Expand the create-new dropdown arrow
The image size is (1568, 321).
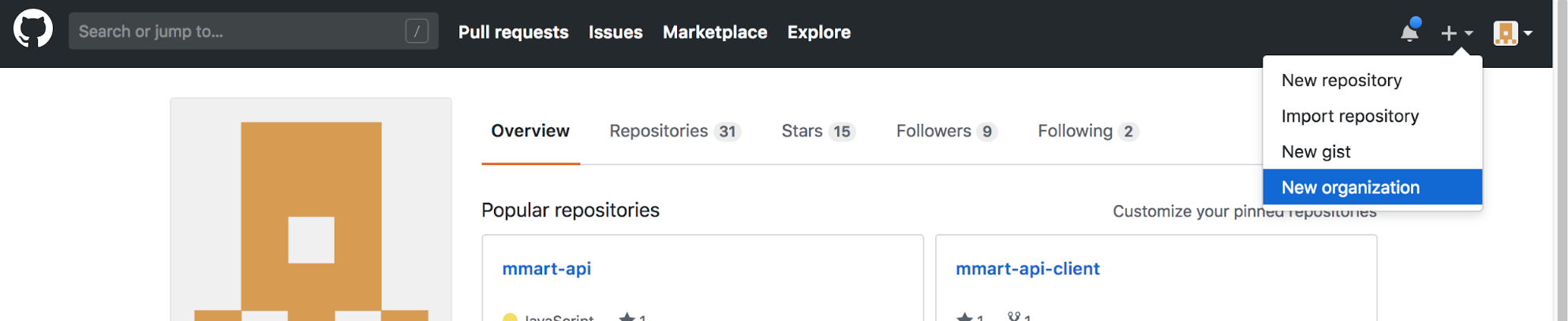(x=1469, y=33)
